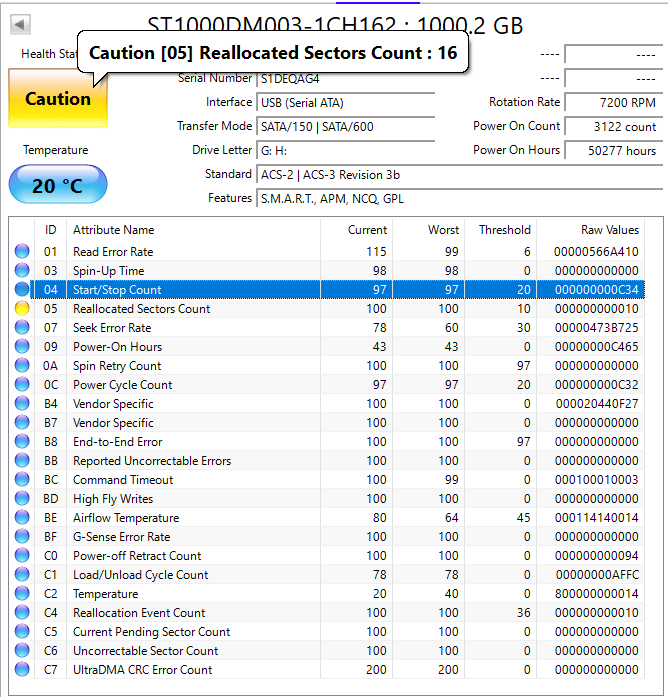
Task: Click the status orb for Load/Unload Cycle Count
Action: [22, 574]
